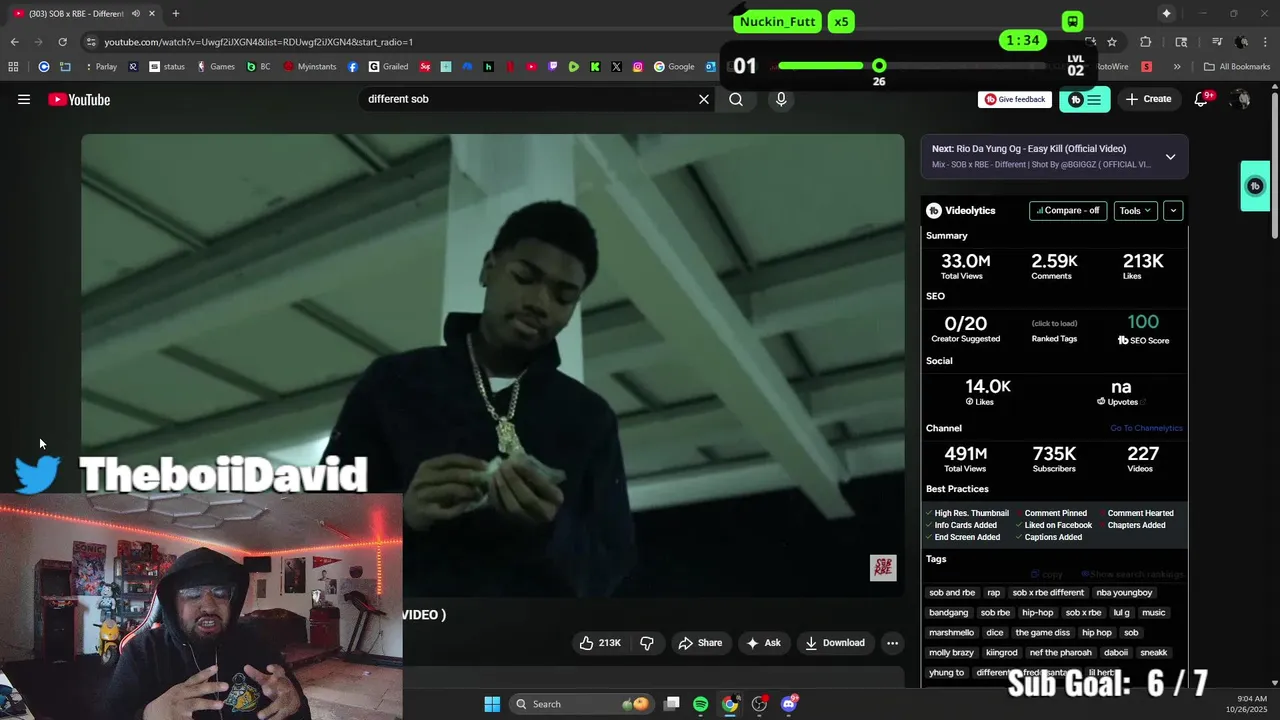This screenshot has width=1280, height=720.
Task: Open the Myinstants bookmark
Action: coord(310,67)
